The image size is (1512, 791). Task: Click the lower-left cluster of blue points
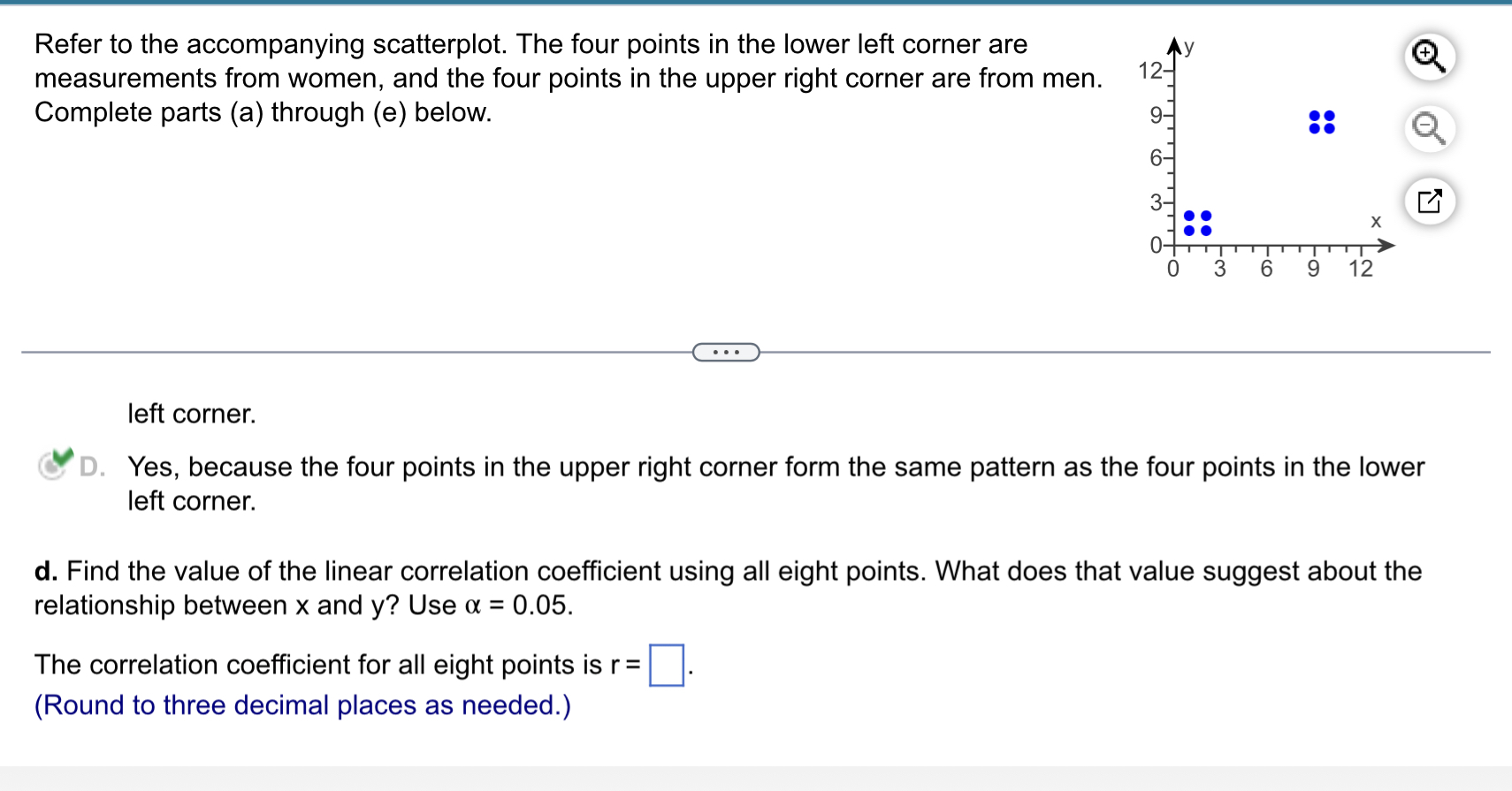click(1197, 225)
